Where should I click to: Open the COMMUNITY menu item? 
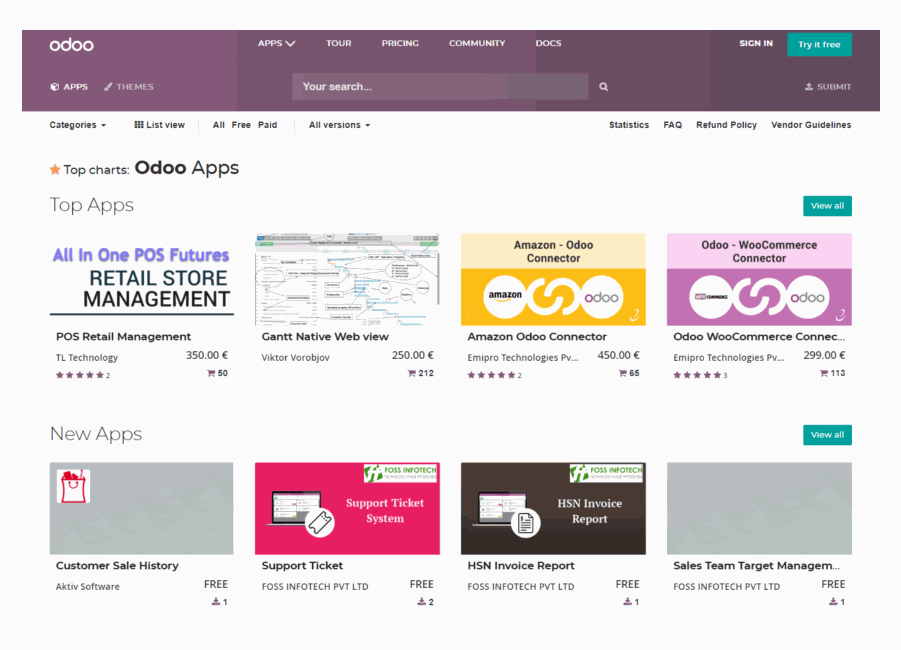(477, 43)
